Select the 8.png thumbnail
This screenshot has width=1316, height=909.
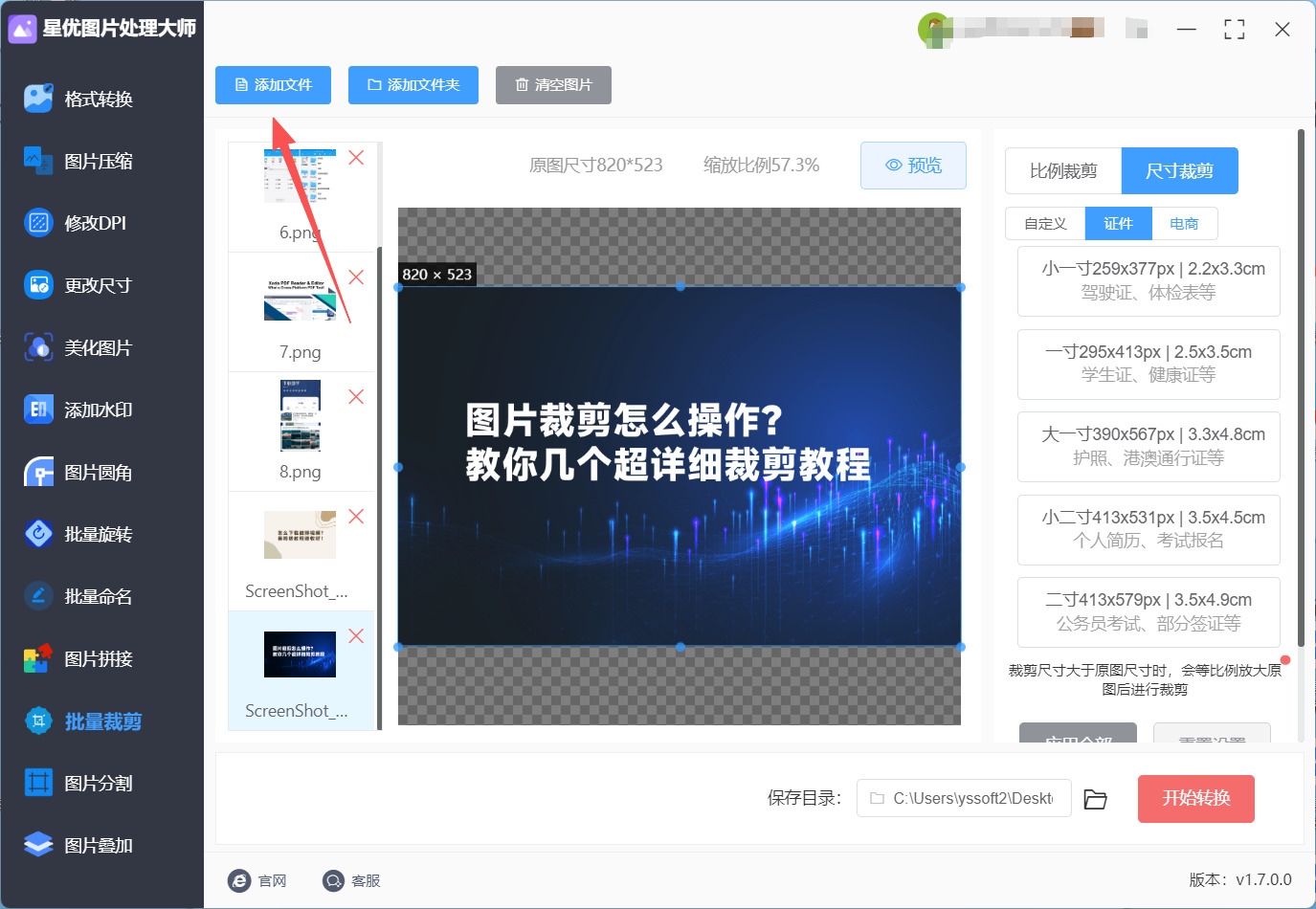click(x=300, y=415)
